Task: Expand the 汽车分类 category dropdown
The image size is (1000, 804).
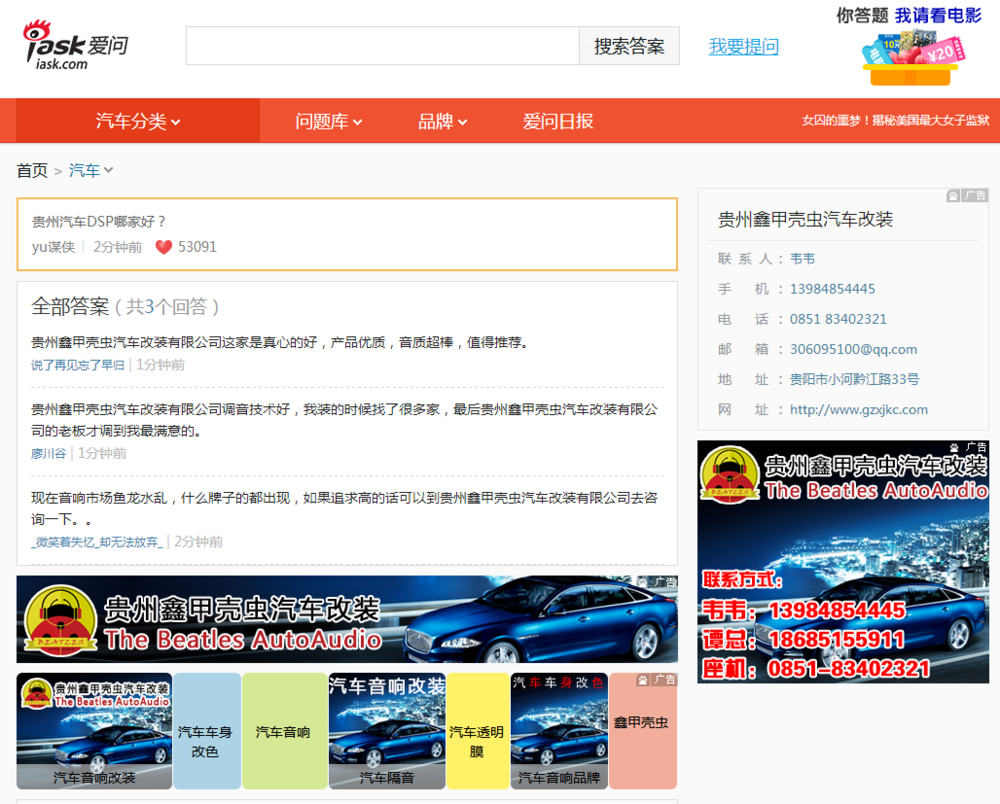Action: point(138,121)
